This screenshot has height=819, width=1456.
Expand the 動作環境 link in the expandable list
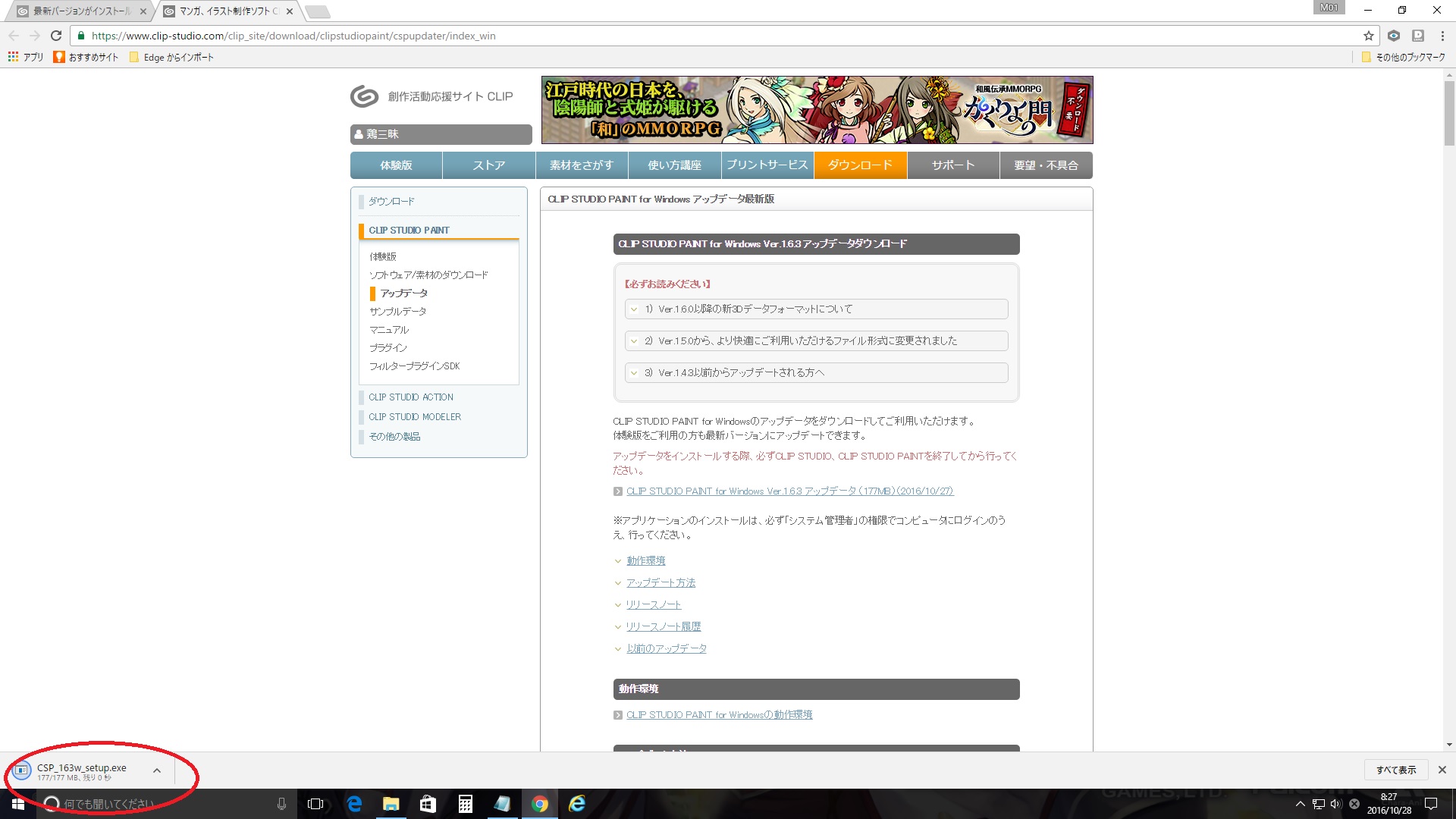click(645, 561)
